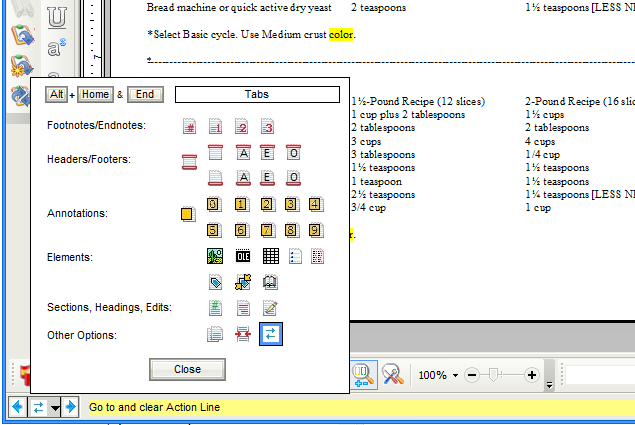Expand the navigation type dropdown arrow
This screenshot has height=425, width=635.
(x=56, y=407)
